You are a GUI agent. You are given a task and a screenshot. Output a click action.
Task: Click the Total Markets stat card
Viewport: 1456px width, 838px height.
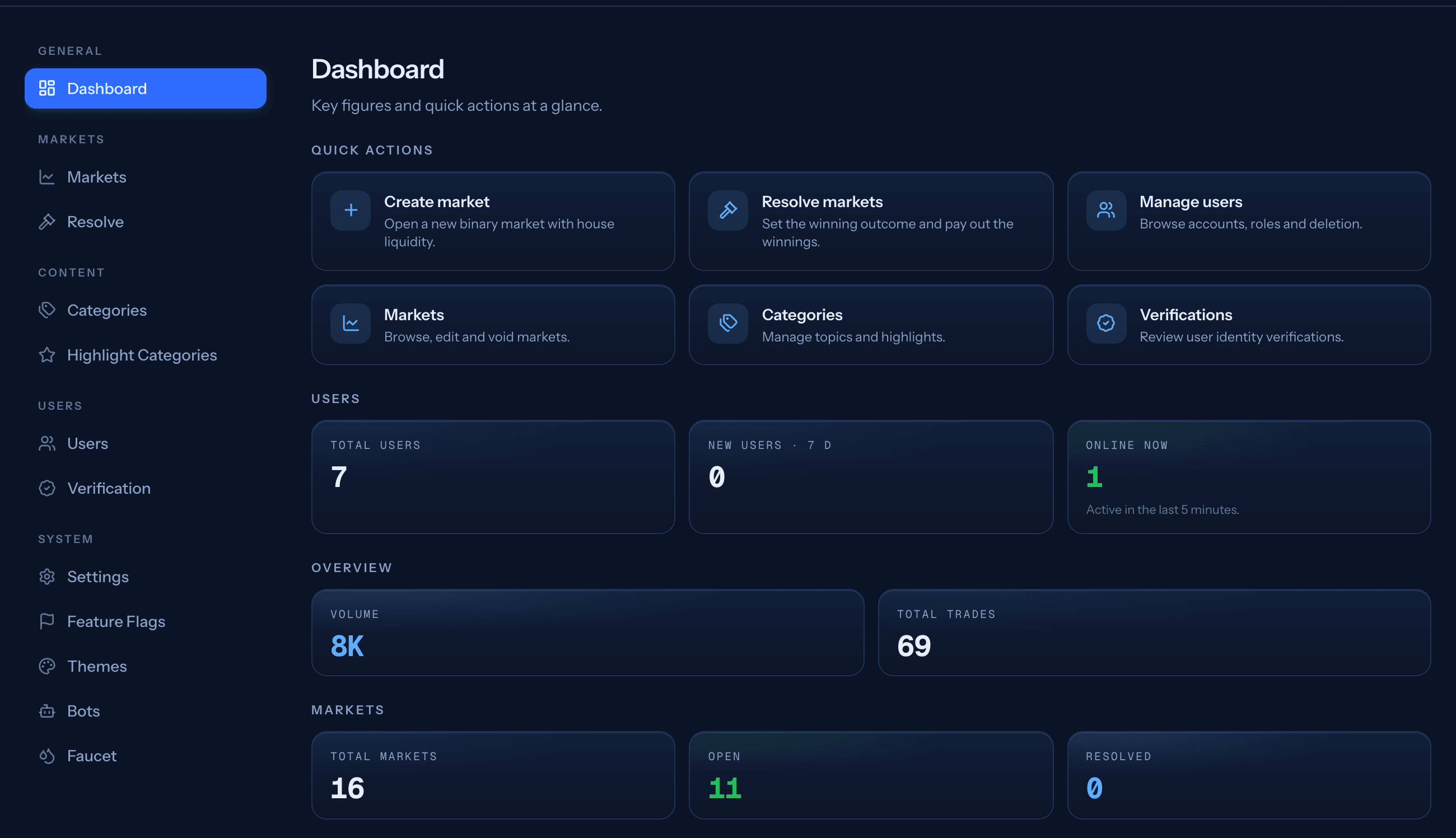point(493,775)
